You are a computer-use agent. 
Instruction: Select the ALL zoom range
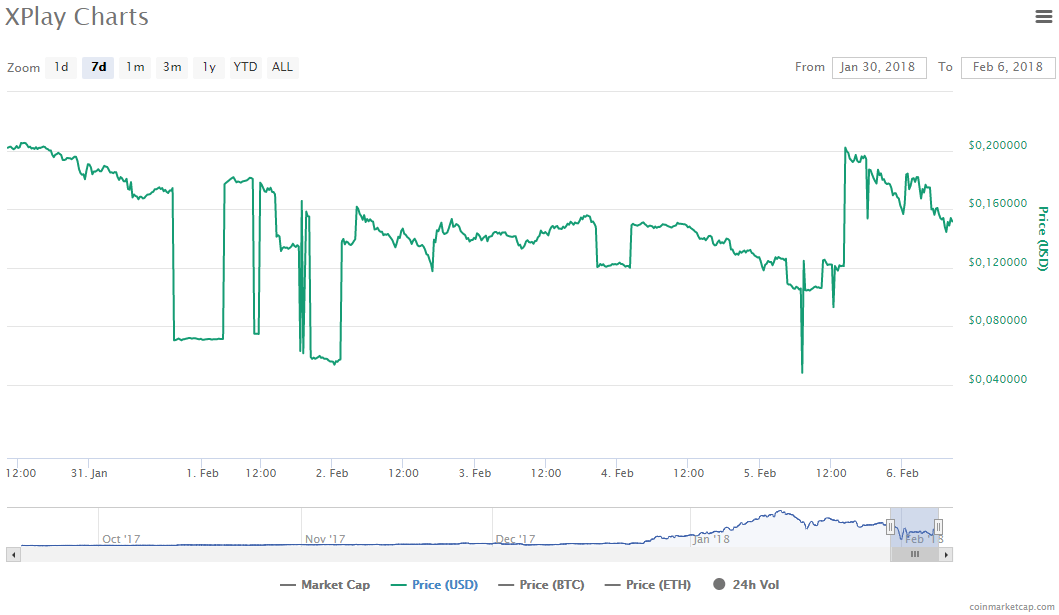282,67
